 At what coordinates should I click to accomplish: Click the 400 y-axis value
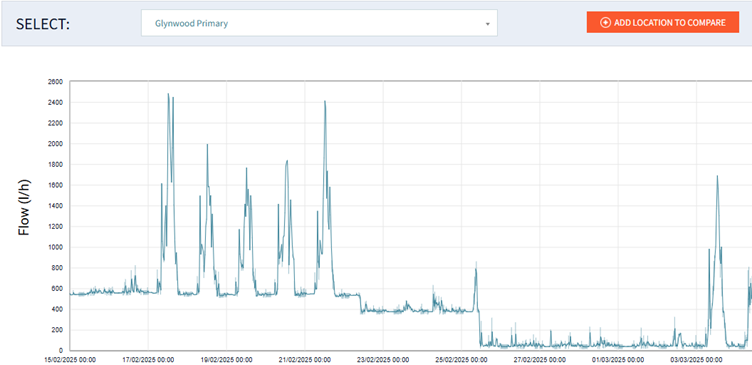(x=57, y=309)
